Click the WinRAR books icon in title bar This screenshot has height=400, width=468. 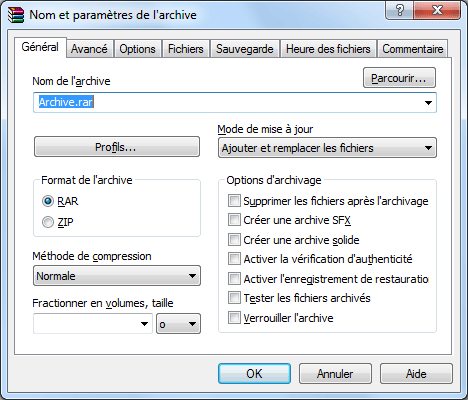click(16, 15)
